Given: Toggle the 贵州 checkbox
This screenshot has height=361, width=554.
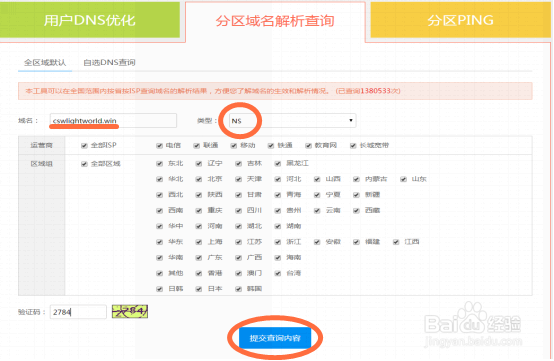Looking at the screenshot, I should click(x=278, y=211).
